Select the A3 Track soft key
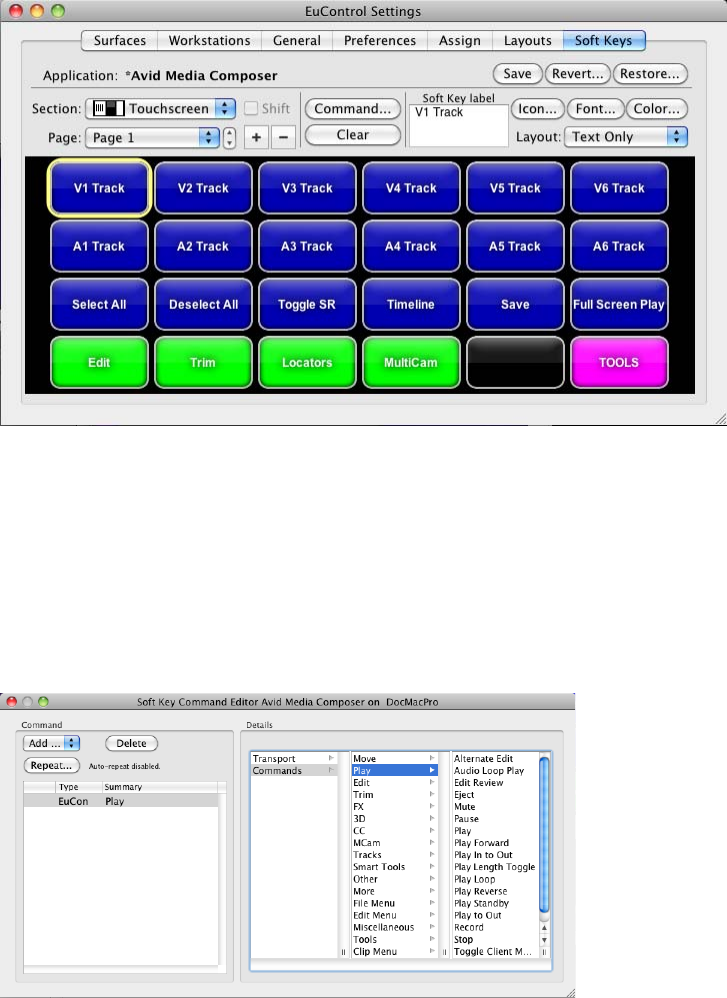The image size is (727, 998). (307, 246)
